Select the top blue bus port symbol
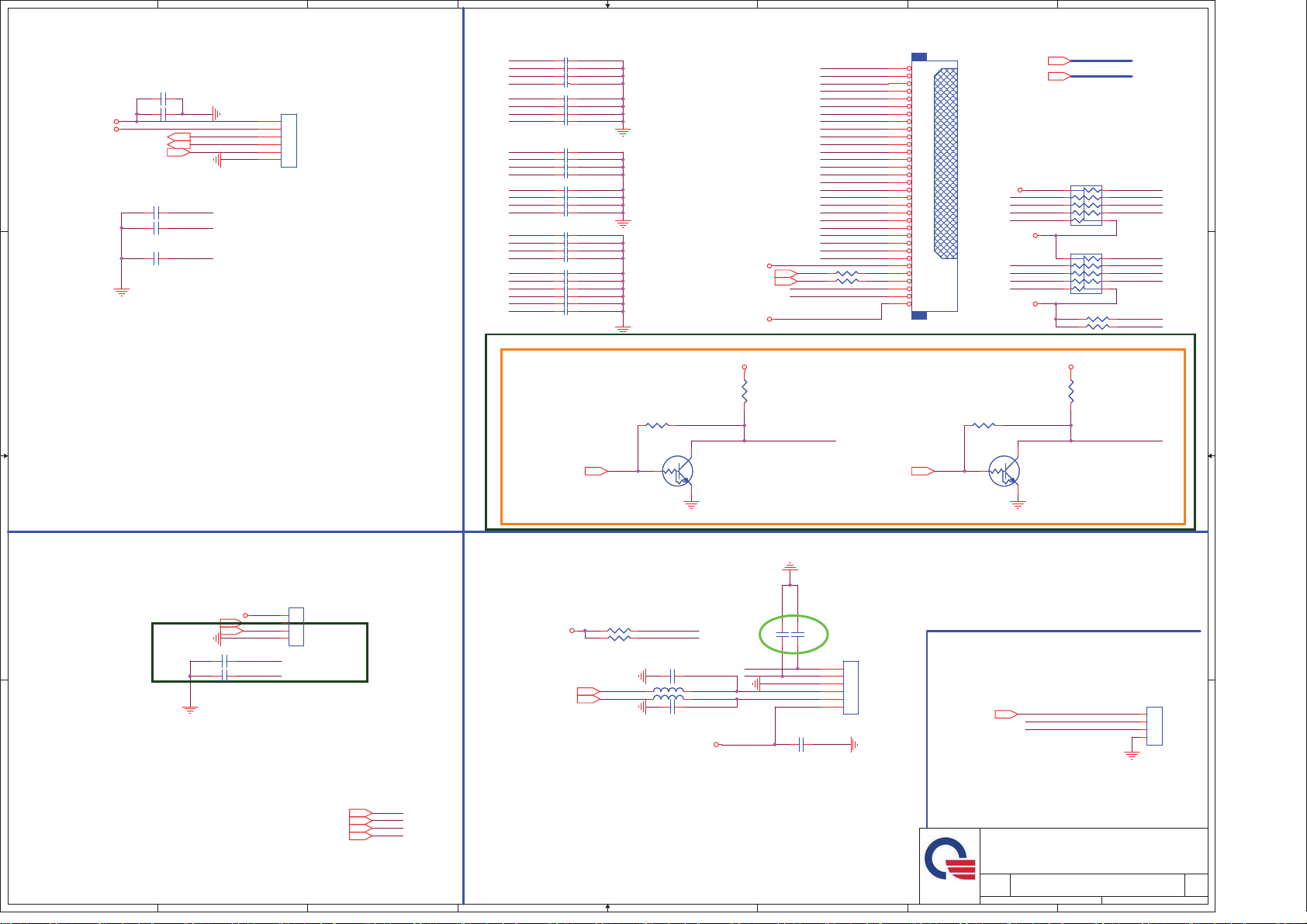This screenshot has width=1307, height=924. point(1060,61)
